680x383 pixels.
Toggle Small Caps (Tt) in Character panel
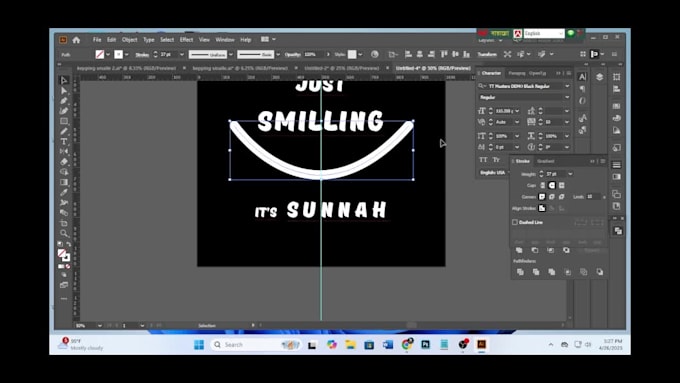point(496,160)
